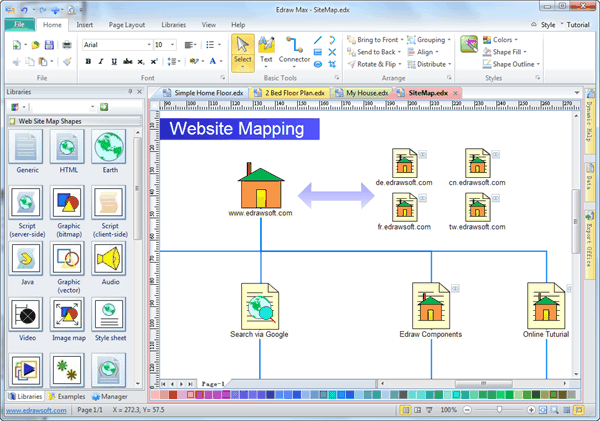Open the Align dropdown
Screen dimensions: 600x421
pyautogui.click(x=423, y=52)
